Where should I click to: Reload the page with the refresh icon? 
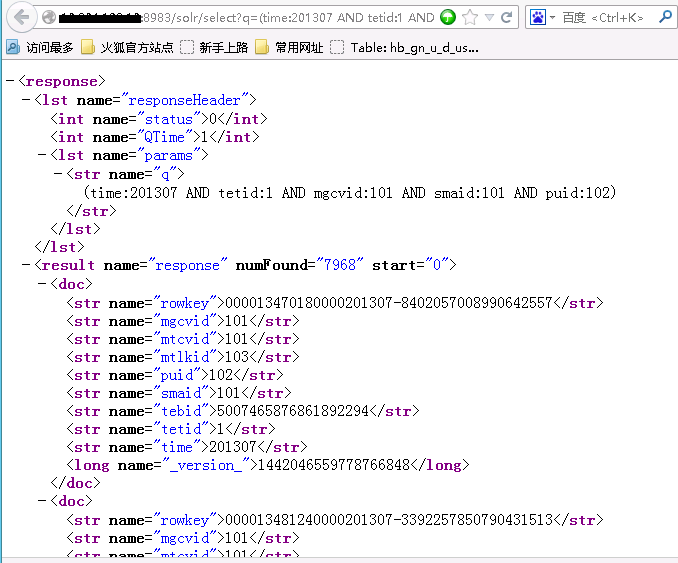coord(506,17)
